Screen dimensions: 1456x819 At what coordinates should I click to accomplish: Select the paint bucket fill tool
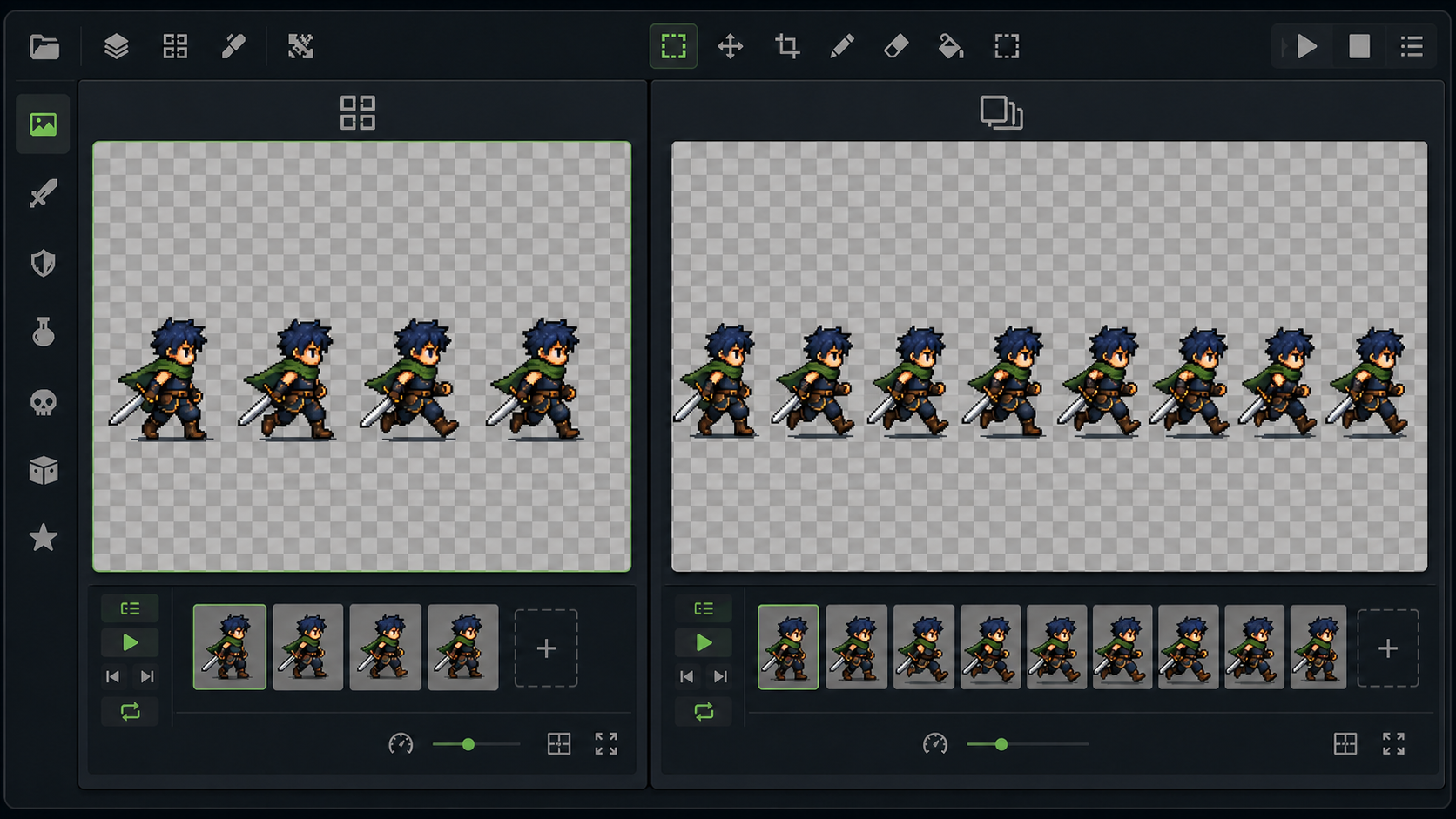[950, 46]
